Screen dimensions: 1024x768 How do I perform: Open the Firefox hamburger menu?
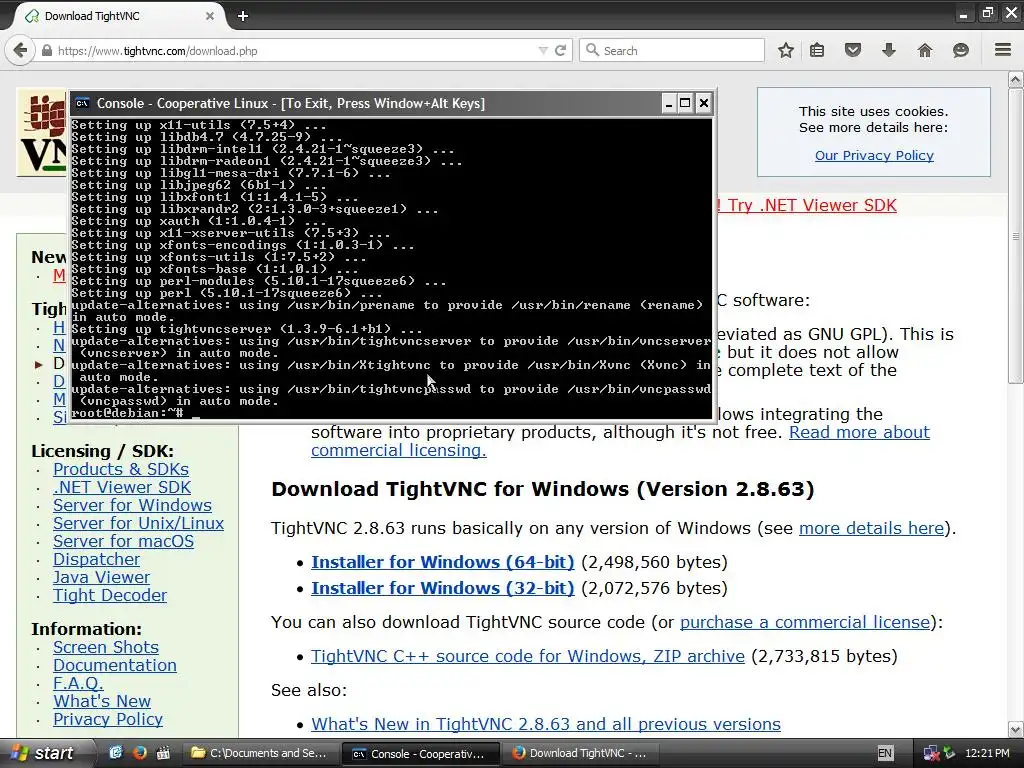click(x=1003, y=50)
